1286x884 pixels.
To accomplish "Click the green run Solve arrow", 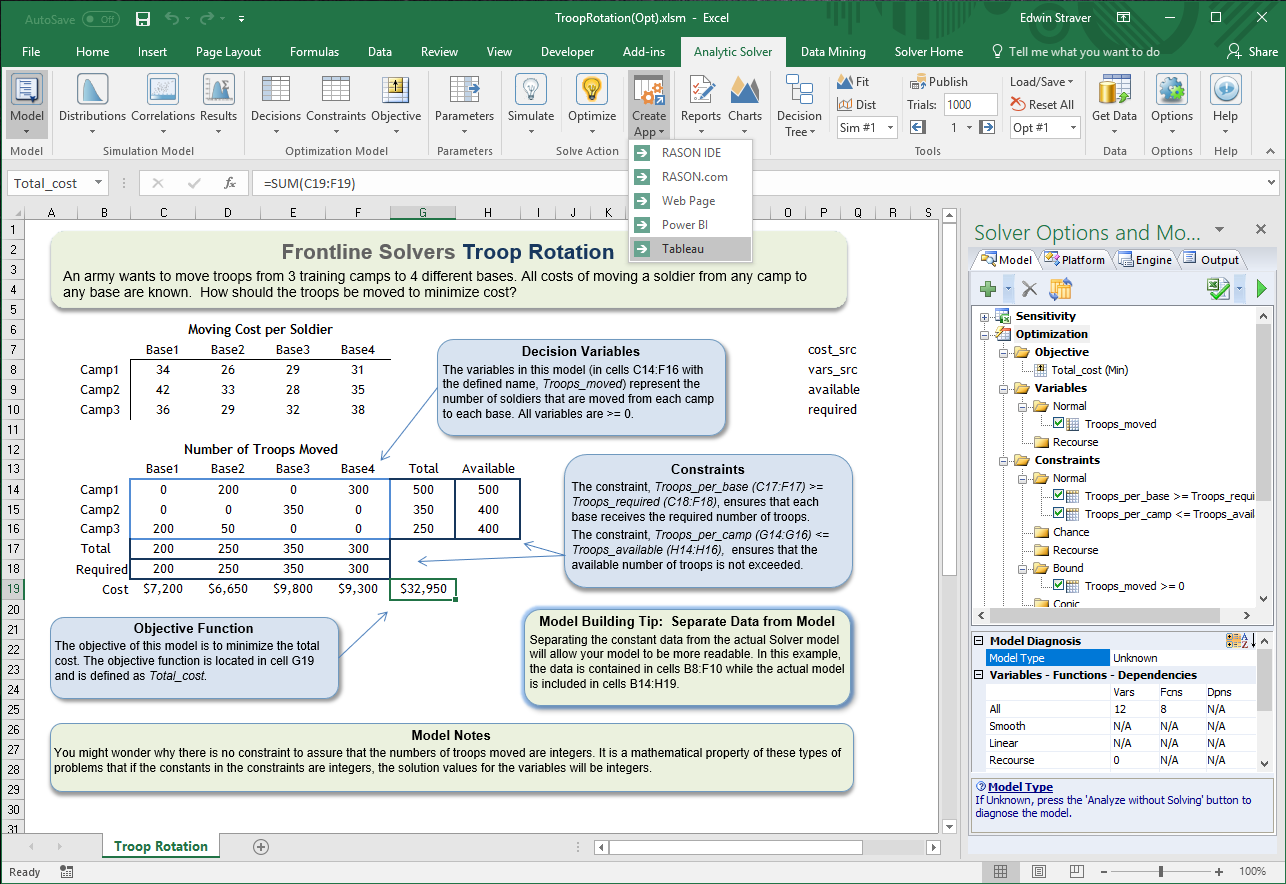I will point(1261,289).
